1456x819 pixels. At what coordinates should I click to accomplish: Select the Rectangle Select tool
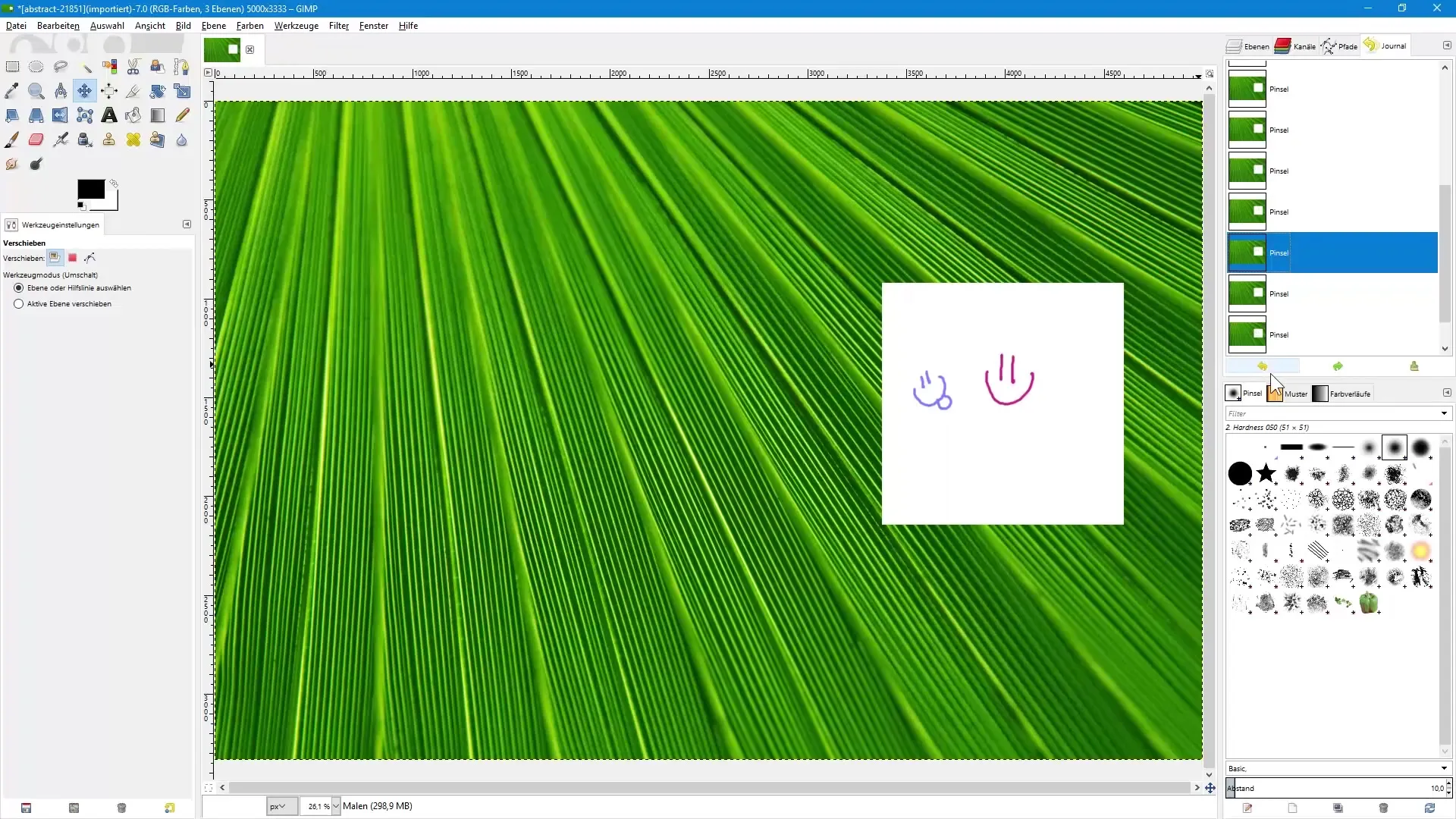[12, 67]
